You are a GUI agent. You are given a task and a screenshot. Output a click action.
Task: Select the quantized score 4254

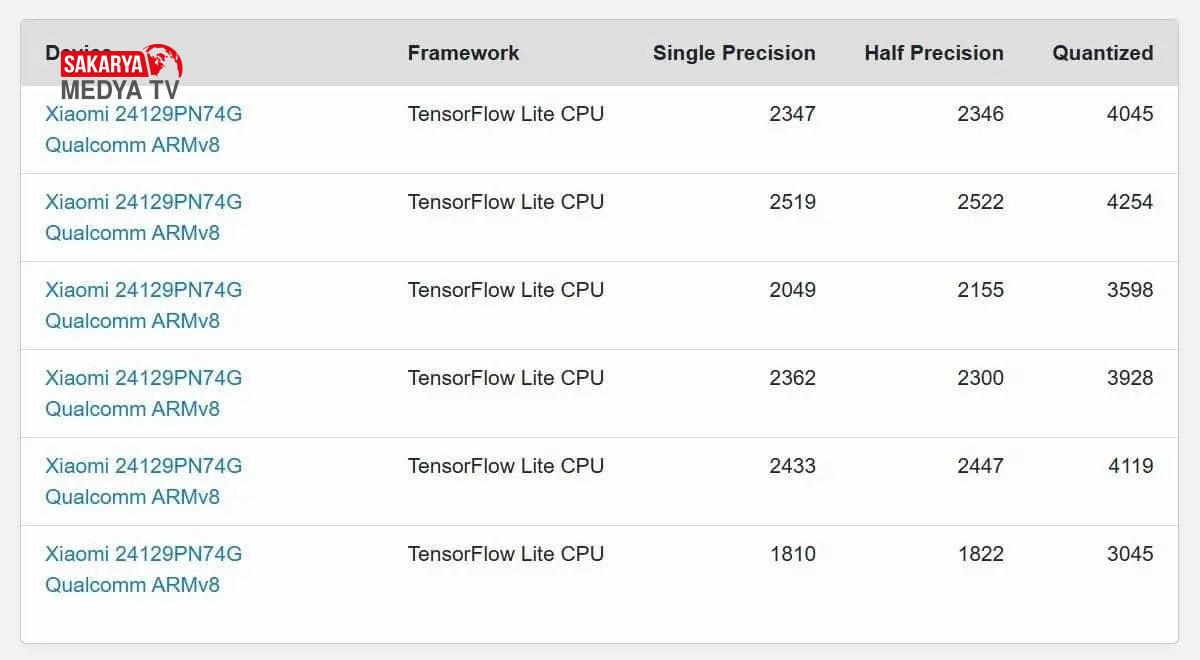pos(1129,202)
